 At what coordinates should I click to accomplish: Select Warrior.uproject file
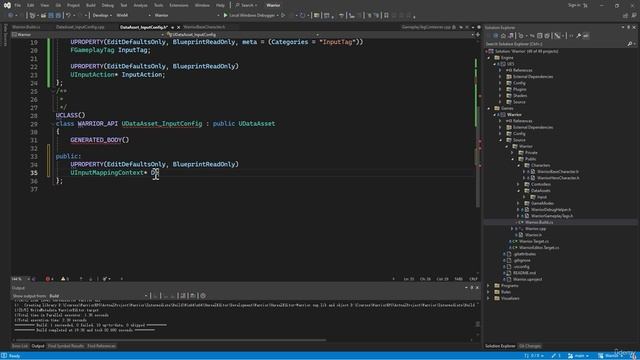(x=527, y=279)
